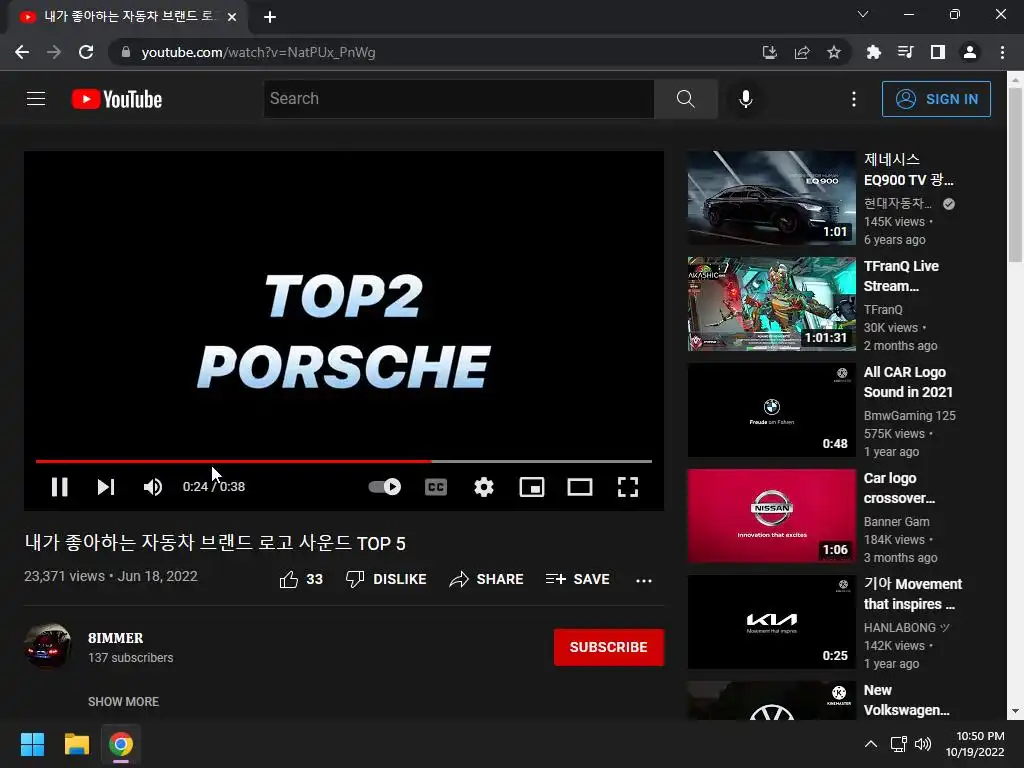
Task: Open a new browser tab
Action: tap(270, 17)
